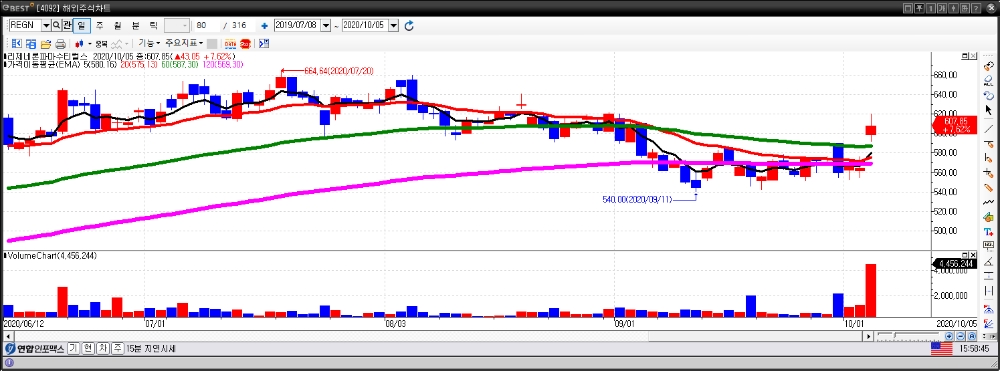Open the candlestick chart type dropdown
Image resolution: width=1000 pixels, height=371 pixels.
(89, 44)
